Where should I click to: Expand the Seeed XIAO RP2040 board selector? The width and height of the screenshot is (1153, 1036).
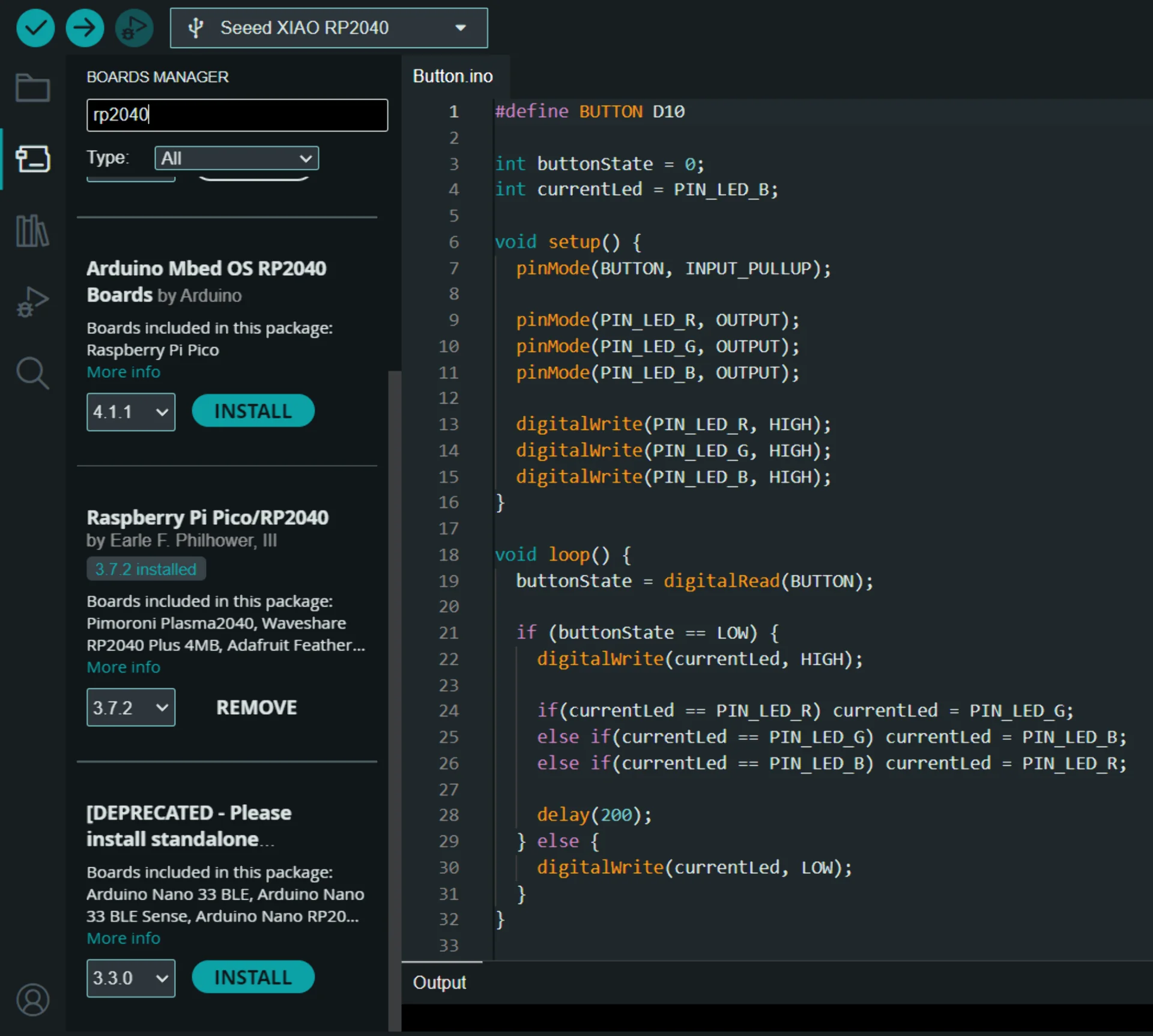point(328,28)
